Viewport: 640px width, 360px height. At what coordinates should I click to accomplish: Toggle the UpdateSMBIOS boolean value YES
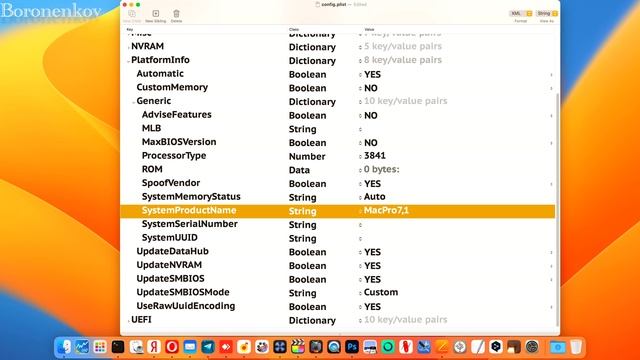pos(372,280)
